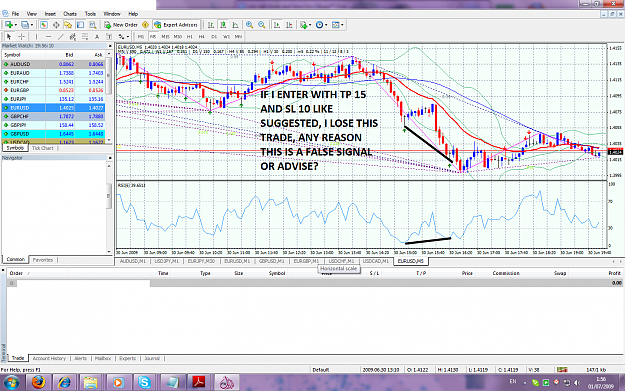Select the Trendline drawing tool
Image resolution: width=625 pixels, height=391 pixels.
(61, 37)
